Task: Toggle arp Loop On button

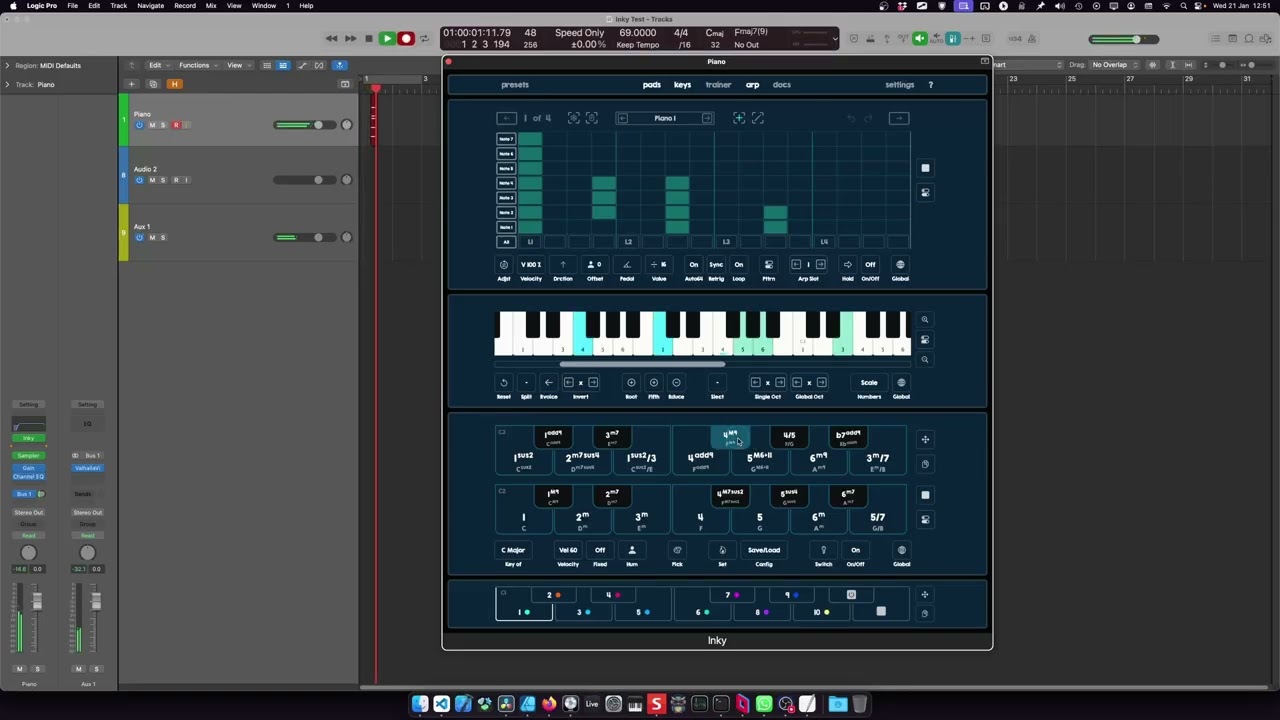Action: (738, 265)
